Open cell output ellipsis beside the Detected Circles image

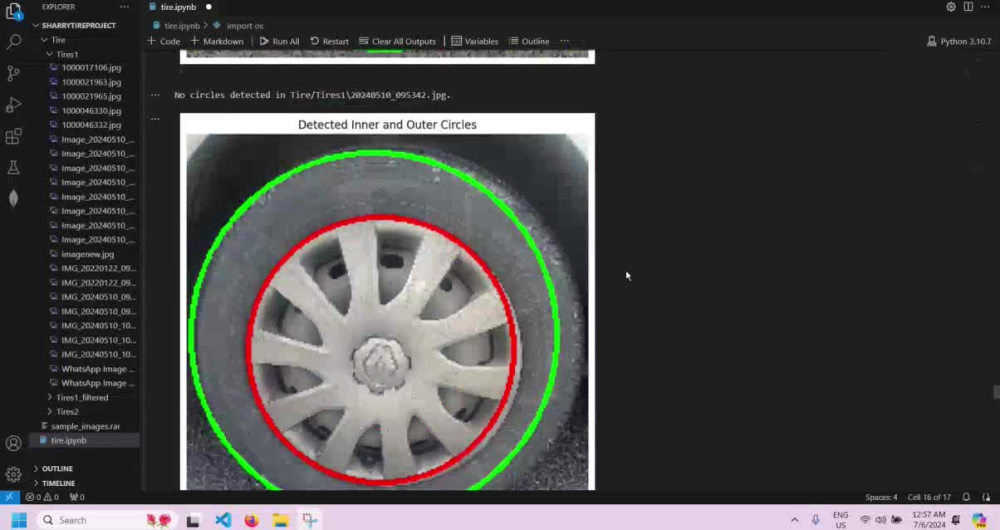click(x=155, y=119)
